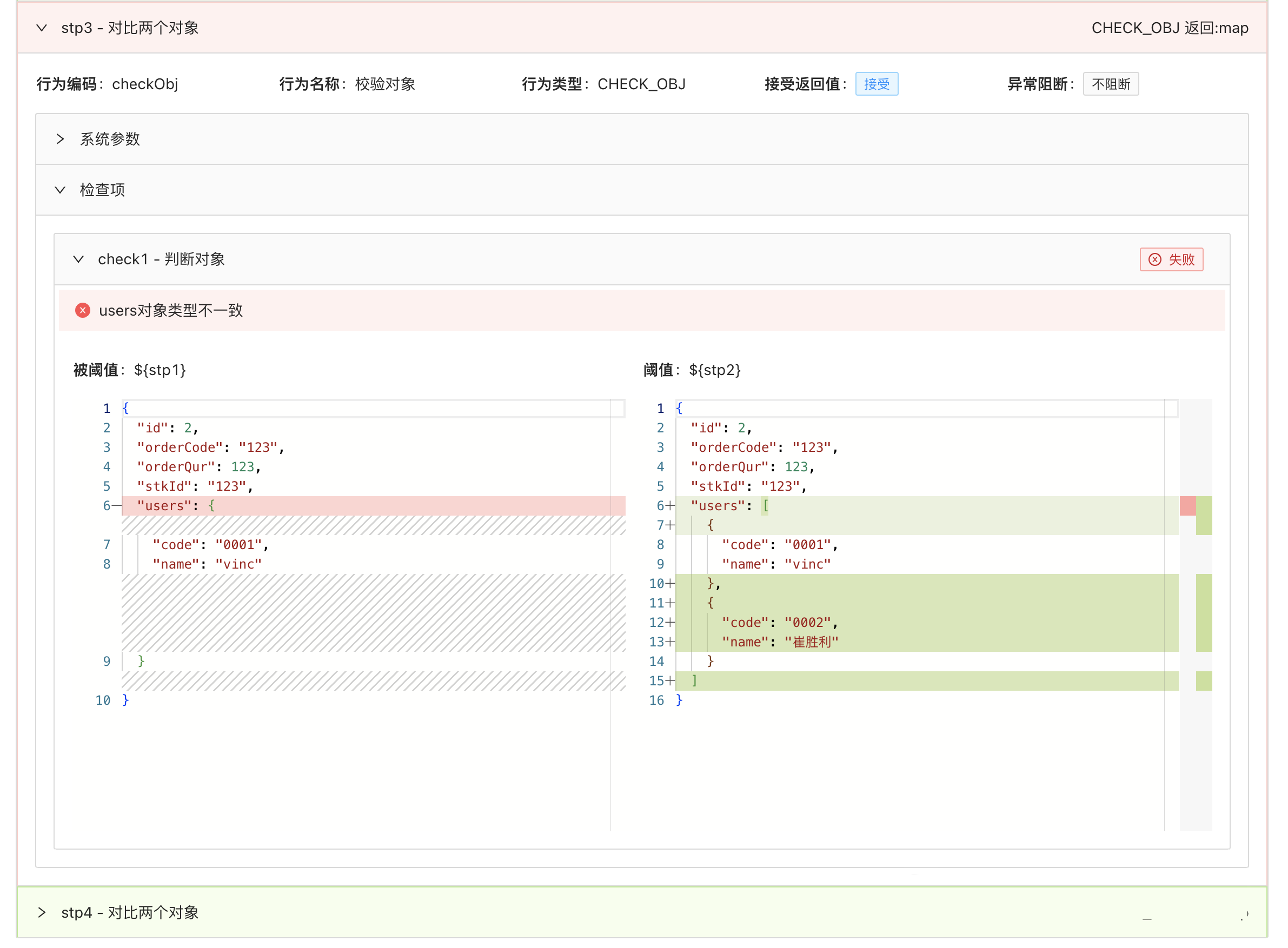
Task: Click the "name": "崔胜利" line in right editor
Action: [780, 642]
